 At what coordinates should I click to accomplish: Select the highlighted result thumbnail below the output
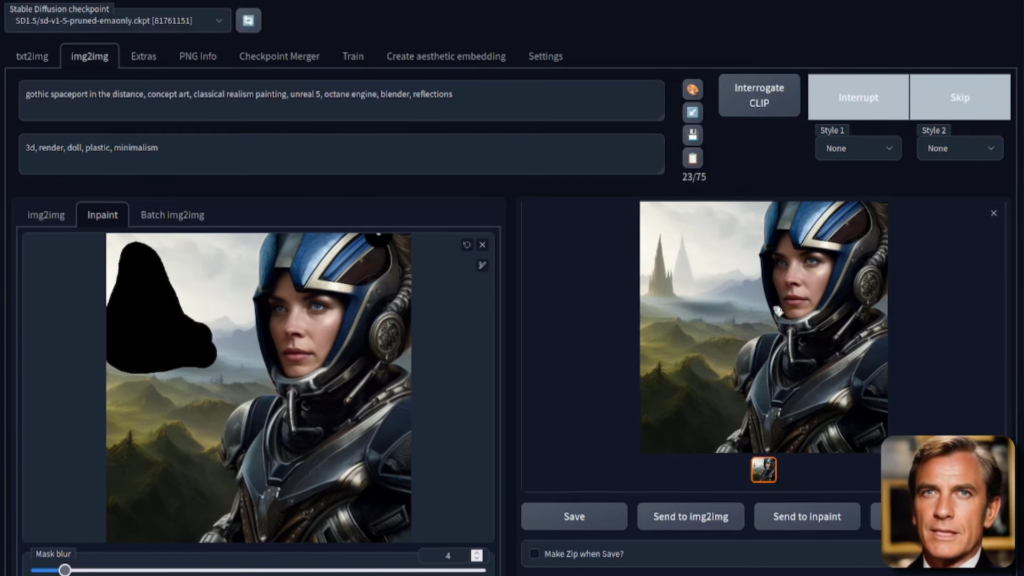pos(763,468)
